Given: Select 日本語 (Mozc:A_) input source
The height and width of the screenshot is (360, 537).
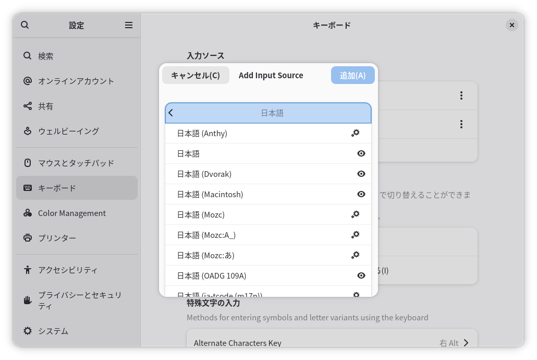Looking at the screenshot, I should point(268,235).
